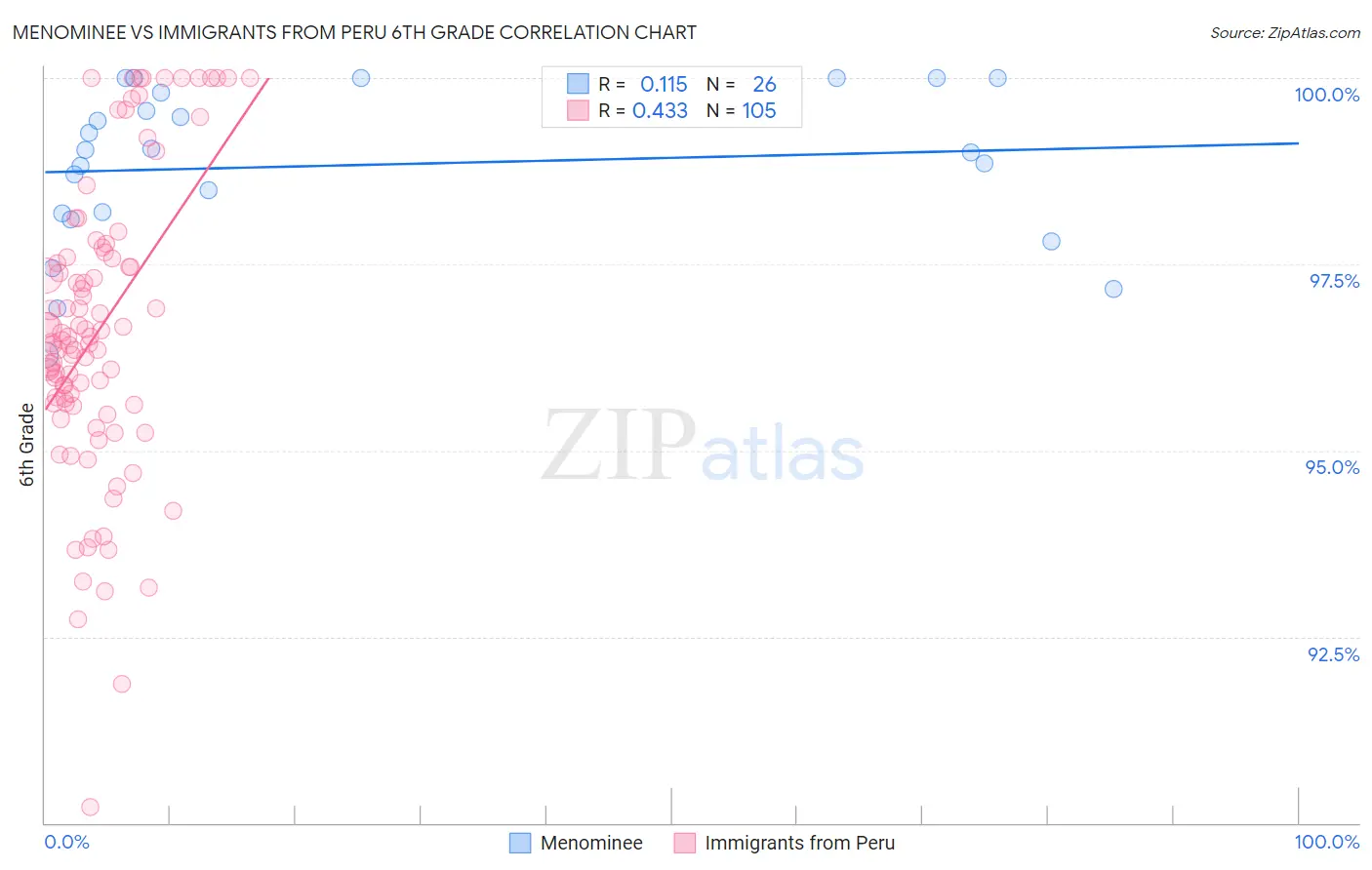Screen dimensions: 1372x870
Task: Select the Menominee legend label
Action: 591,843
